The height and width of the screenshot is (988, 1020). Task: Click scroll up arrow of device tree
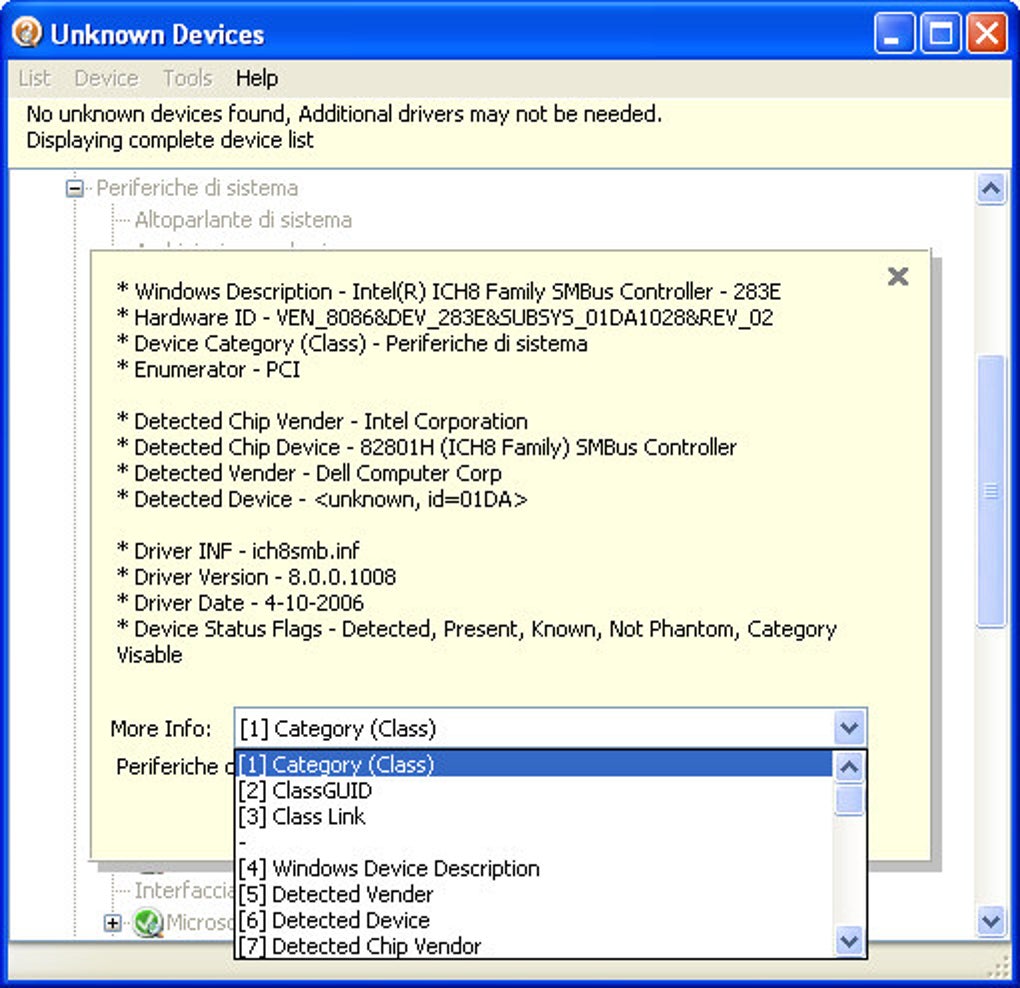pyautogui.click(x=991, y=189)
